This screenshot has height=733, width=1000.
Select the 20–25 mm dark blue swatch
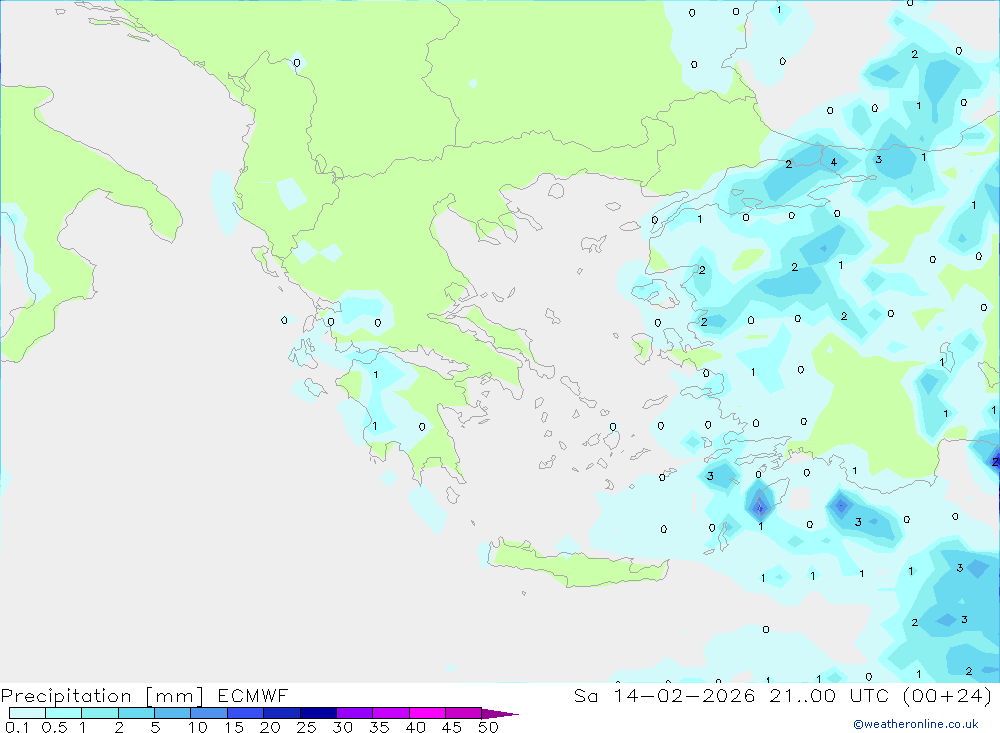point(282,713)
